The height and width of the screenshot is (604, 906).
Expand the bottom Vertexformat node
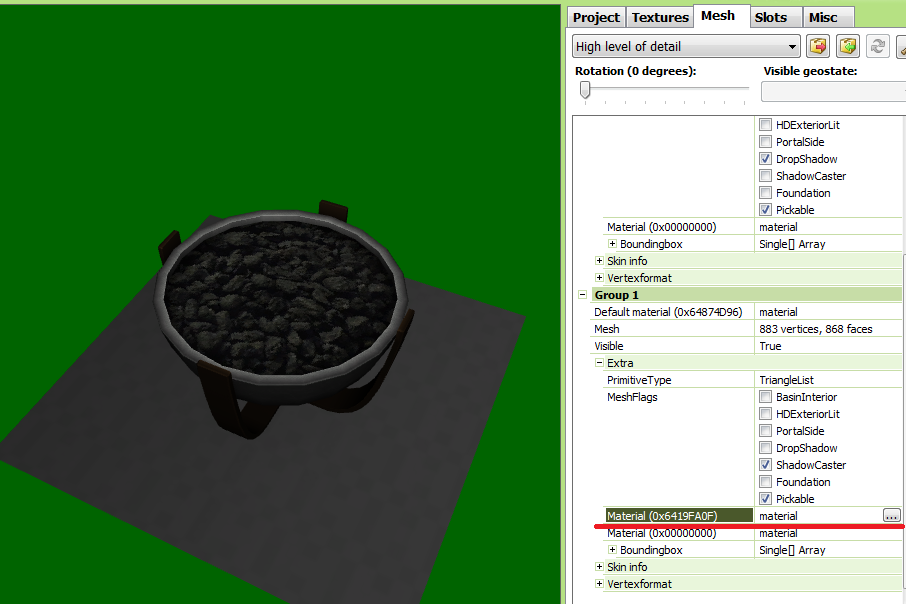(599, 584)
